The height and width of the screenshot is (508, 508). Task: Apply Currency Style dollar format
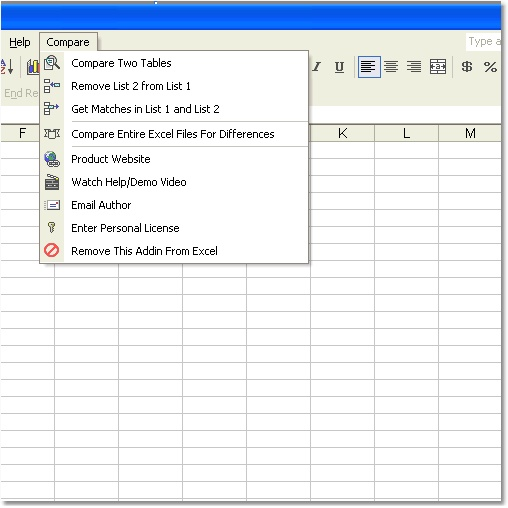[x=467, y=67]
